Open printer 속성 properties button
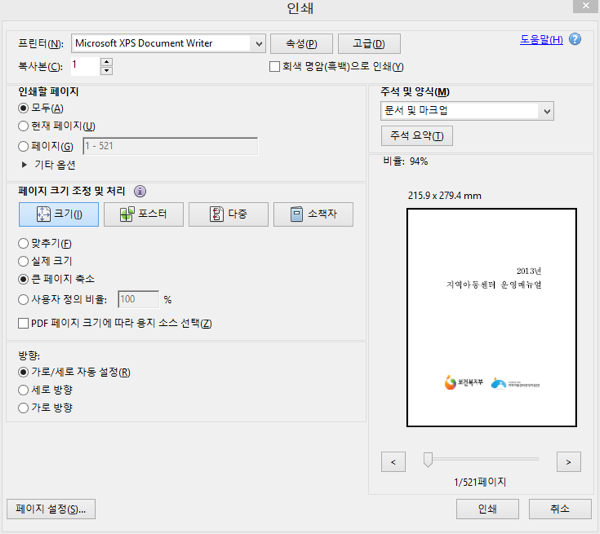The height and width of the screenshot is (534, 600). pyautogui.click(x=302, y=44)
